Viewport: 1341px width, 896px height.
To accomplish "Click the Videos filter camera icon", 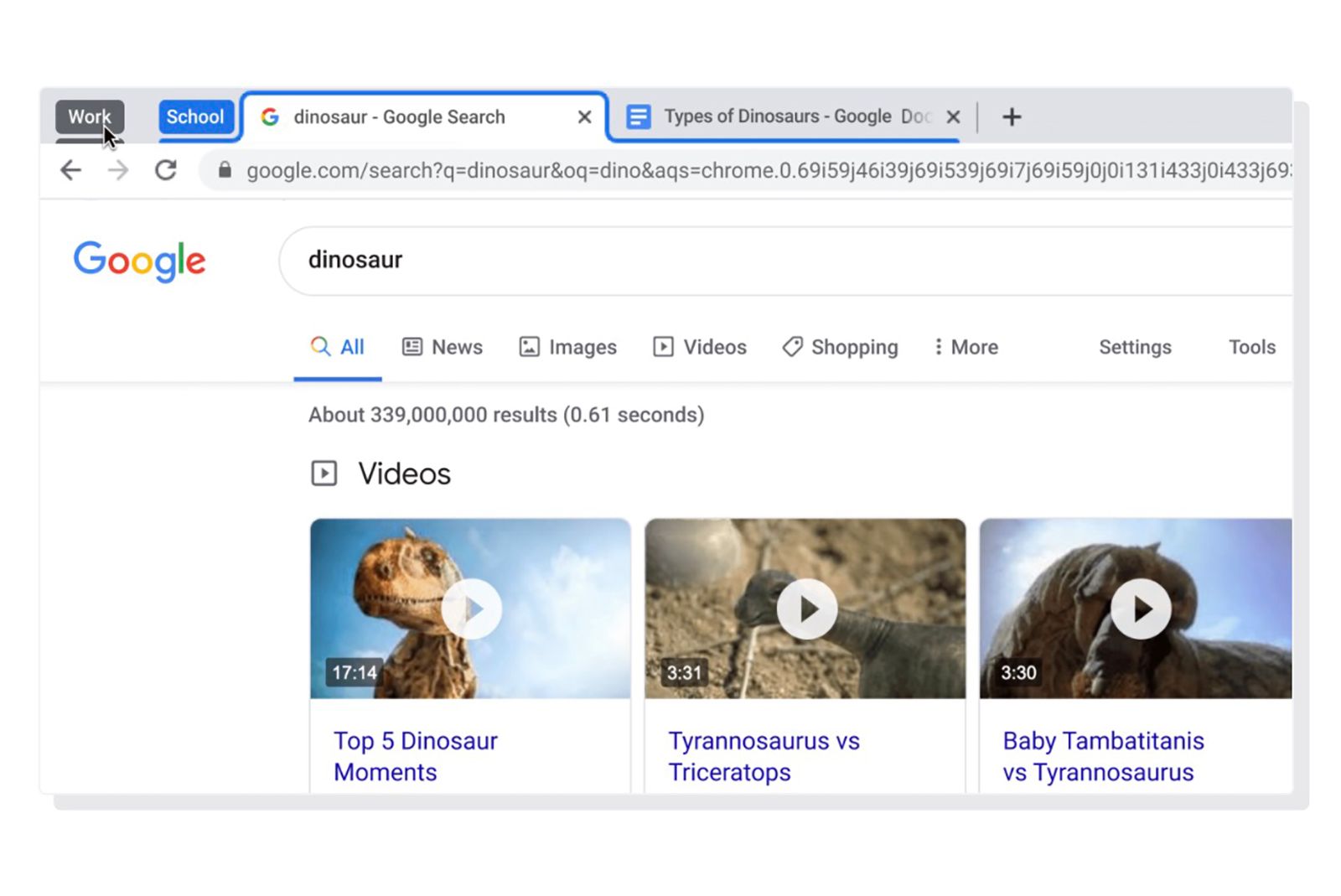I will [x=662, y=346].
